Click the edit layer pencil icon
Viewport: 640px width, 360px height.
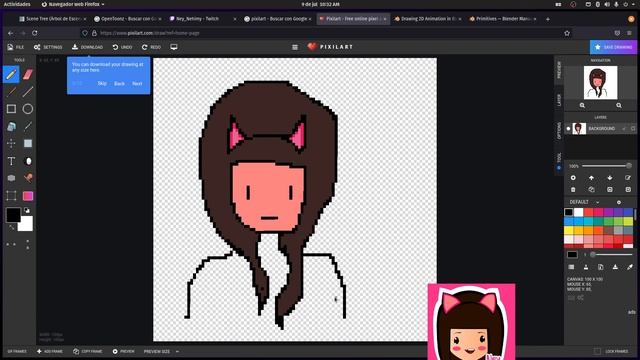[628, 178]
